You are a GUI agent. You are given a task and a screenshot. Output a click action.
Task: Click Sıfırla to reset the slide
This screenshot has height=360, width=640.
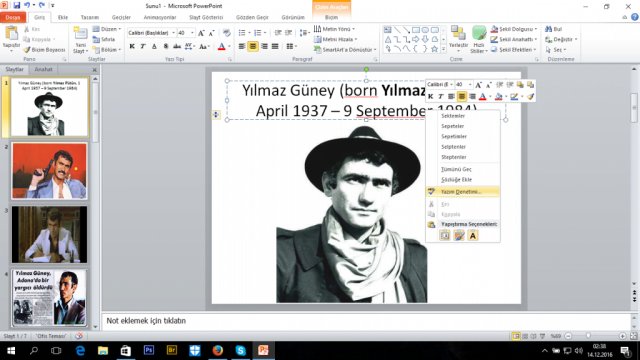coord(104,40)
